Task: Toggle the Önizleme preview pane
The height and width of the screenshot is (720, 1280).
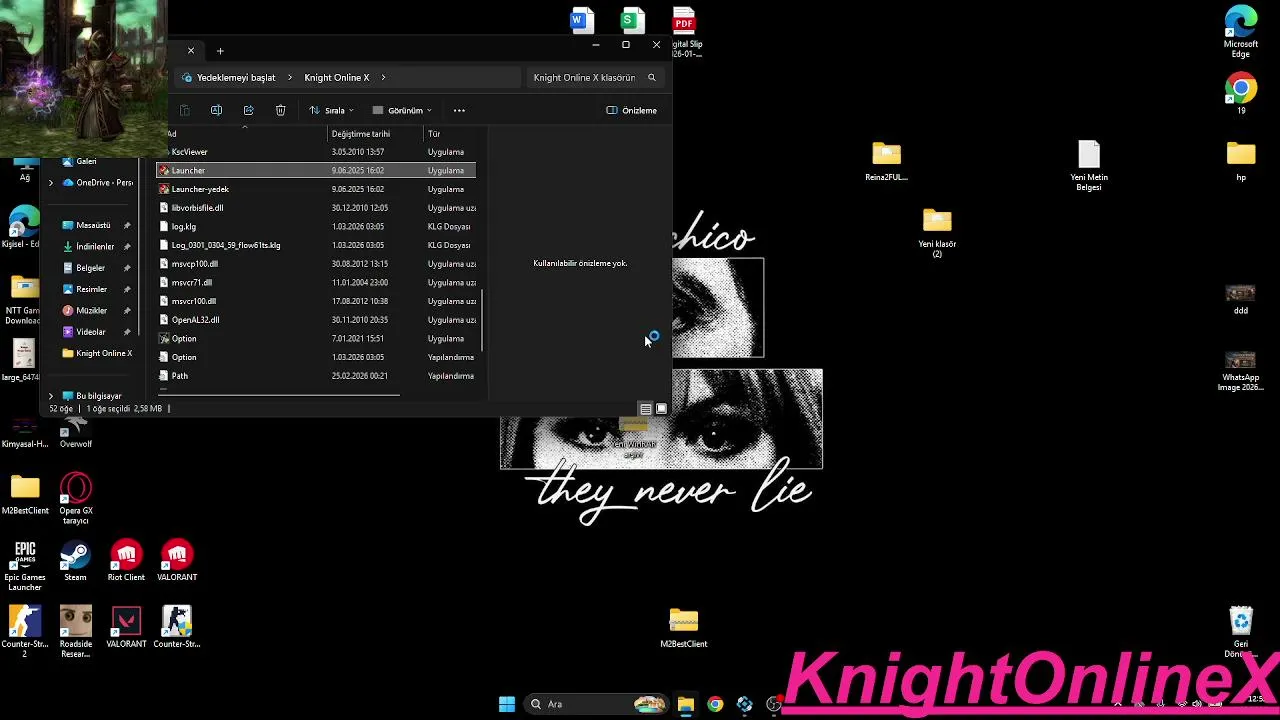Action: (632, 110)
